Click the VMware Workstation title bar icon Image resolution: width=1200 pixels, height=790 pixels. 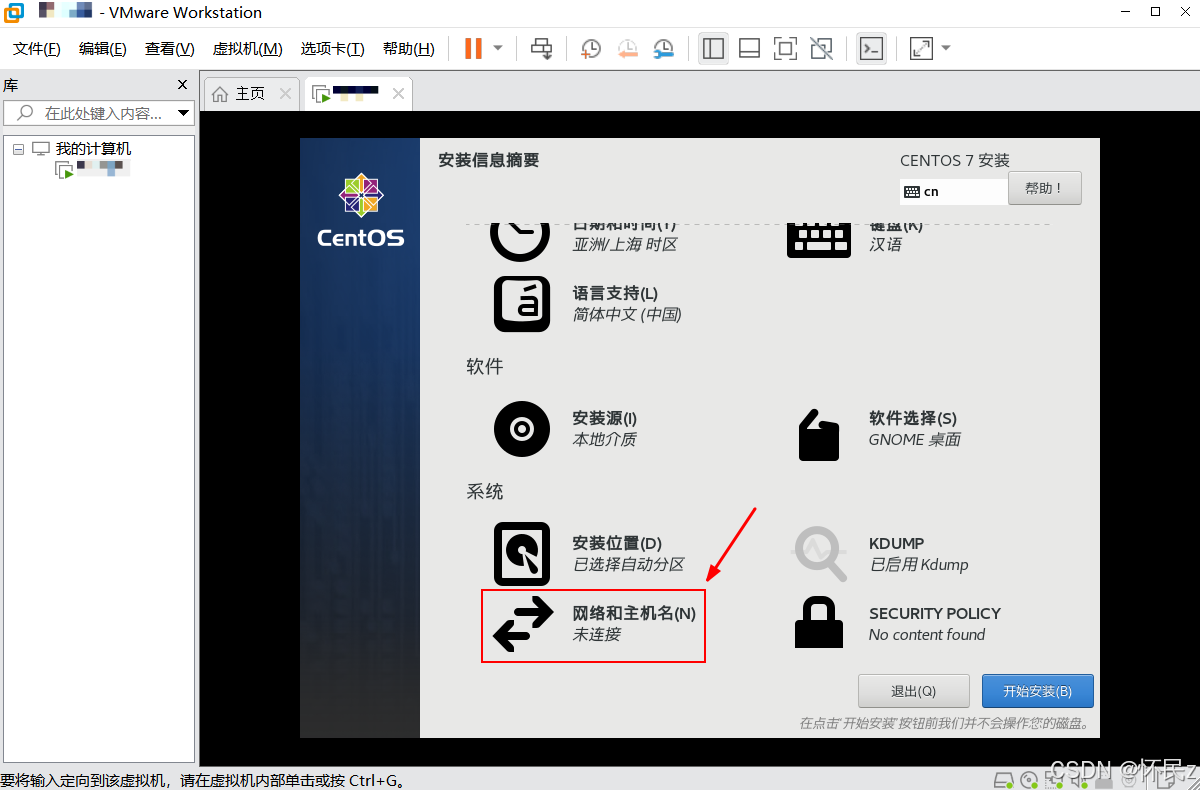tap(14, 12)
